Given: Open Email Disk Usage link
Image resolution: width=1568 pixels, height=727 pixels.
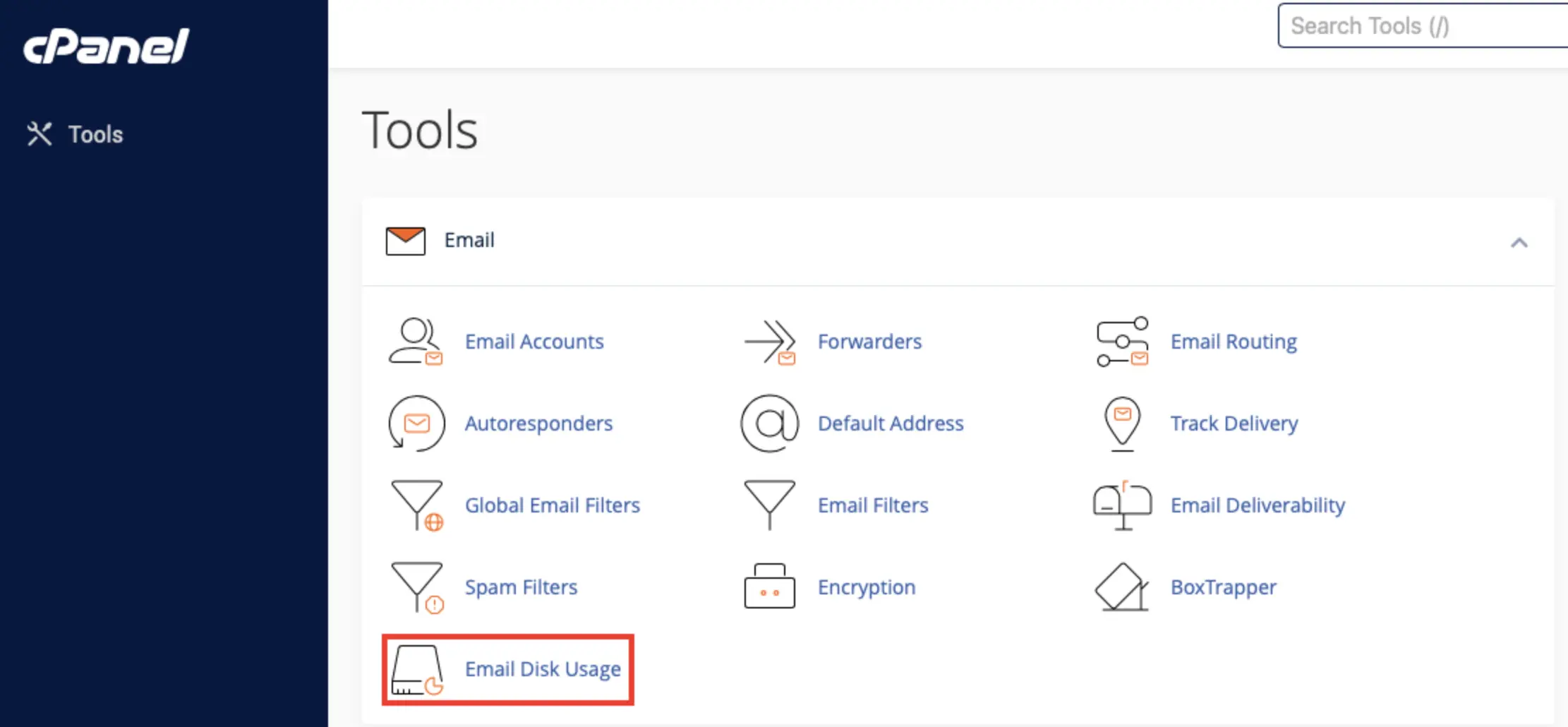Looking at the screenshot, I should tap(543, 670).
